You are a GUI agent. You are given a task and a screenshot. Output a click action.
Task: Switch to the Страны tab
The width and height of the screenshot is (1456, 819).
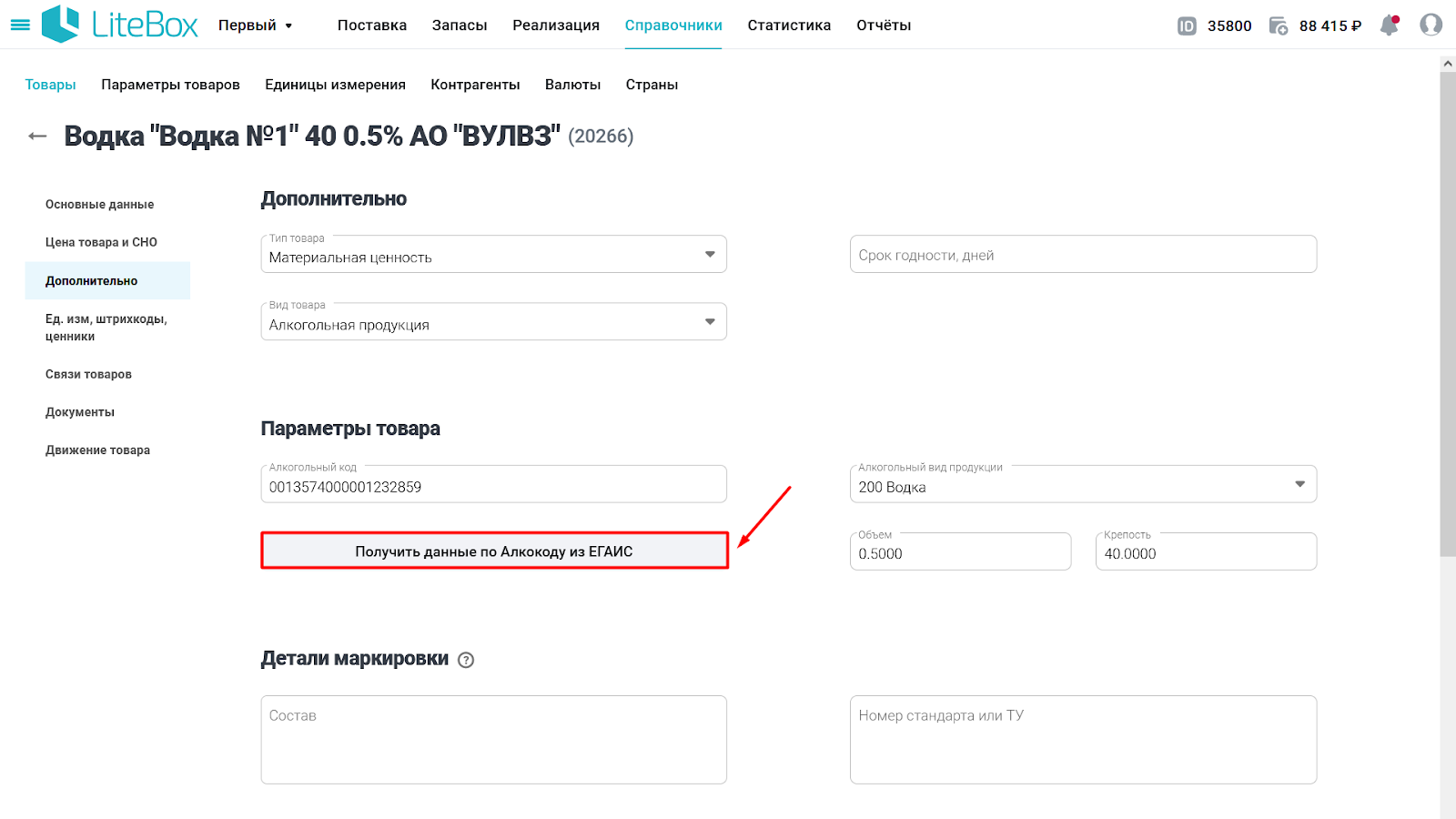(x=652, y=85)
